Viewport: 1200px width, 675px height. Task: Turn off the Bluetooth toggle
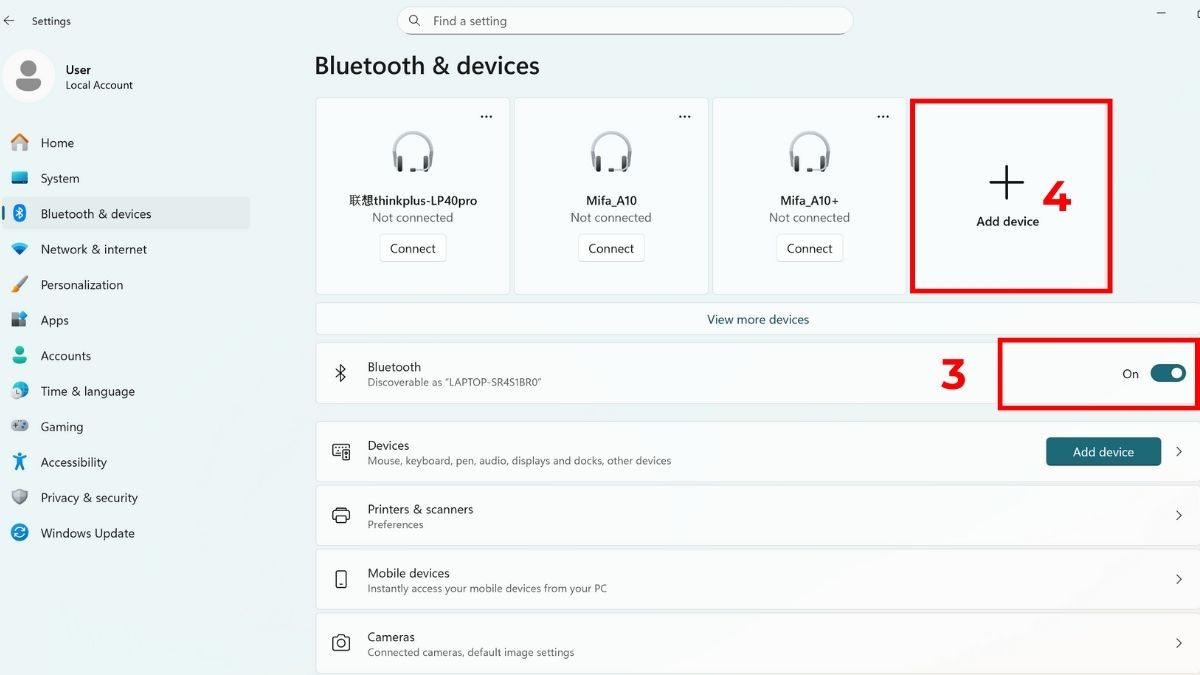pos(1167,373)
